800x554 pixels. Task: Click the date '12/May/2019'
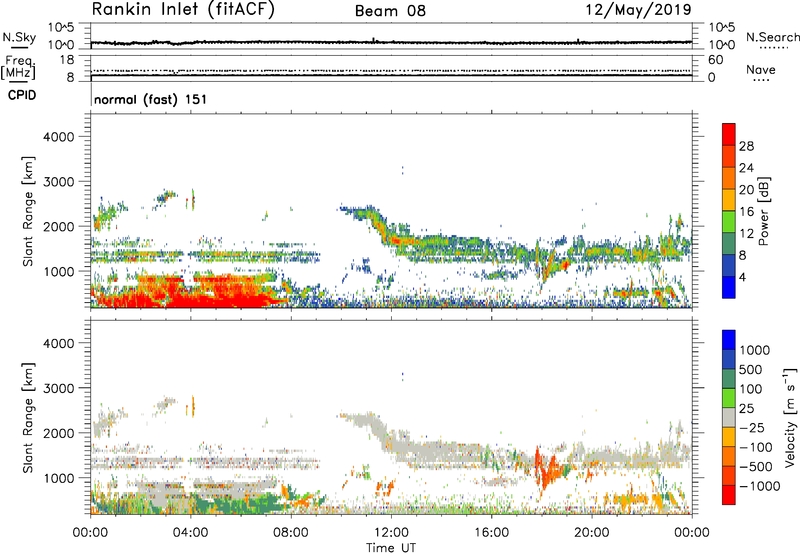point(638,9)
